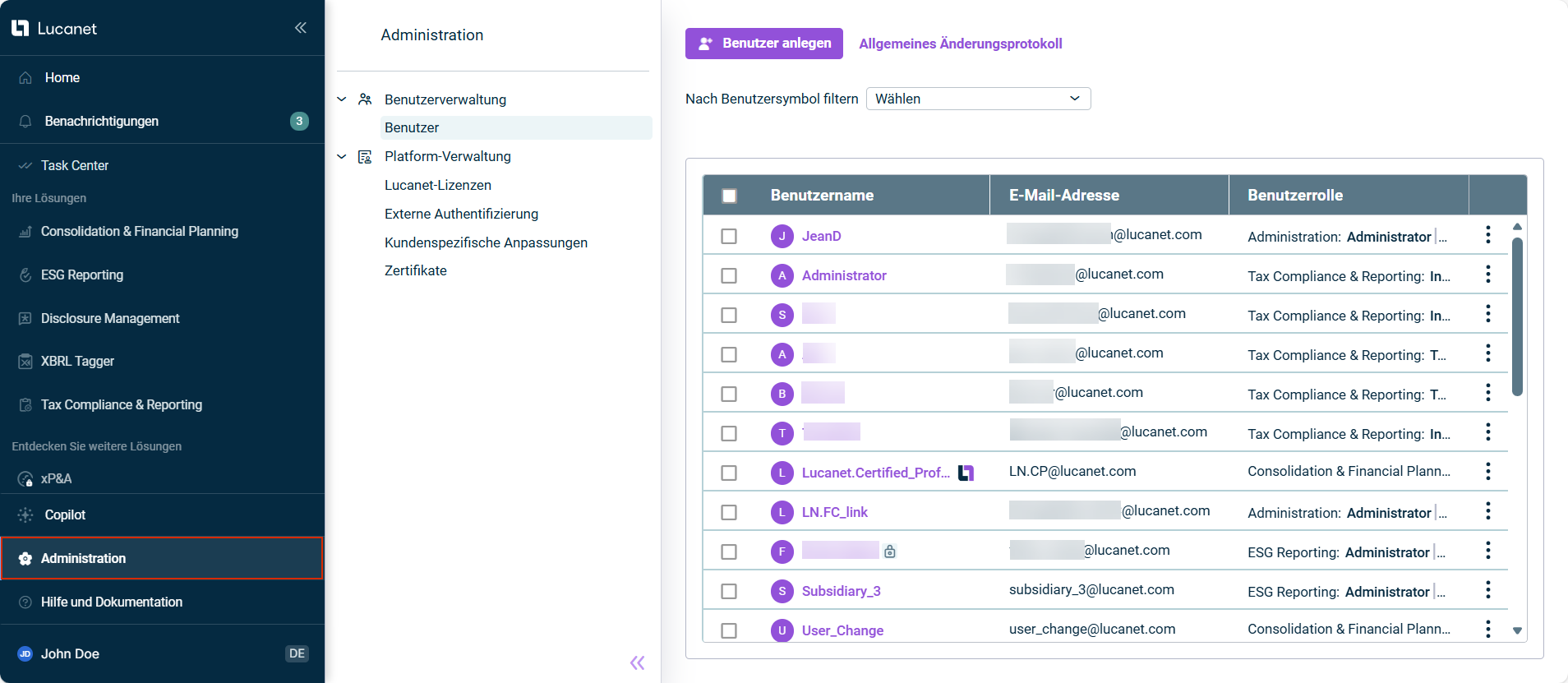Click the lock icon in user F row
This screenshot has width=1568, height=683.
pos(890,551)
